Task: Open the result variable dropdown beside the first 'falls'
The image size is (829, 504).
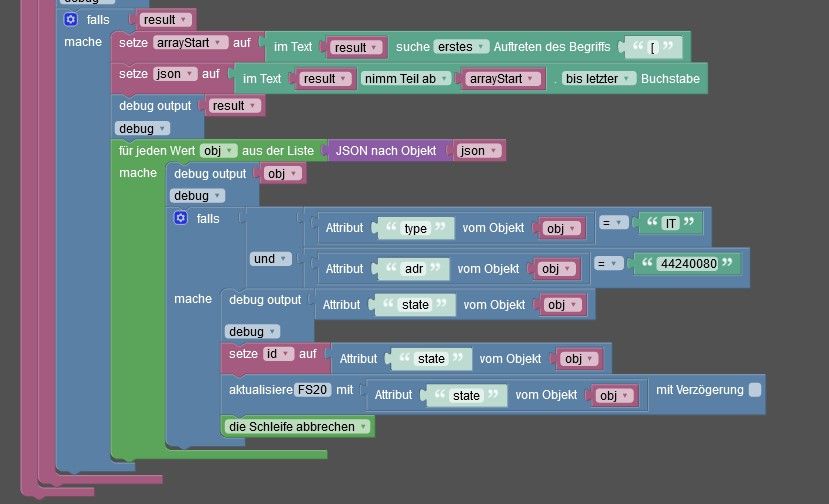Action: tap(165, 20)
